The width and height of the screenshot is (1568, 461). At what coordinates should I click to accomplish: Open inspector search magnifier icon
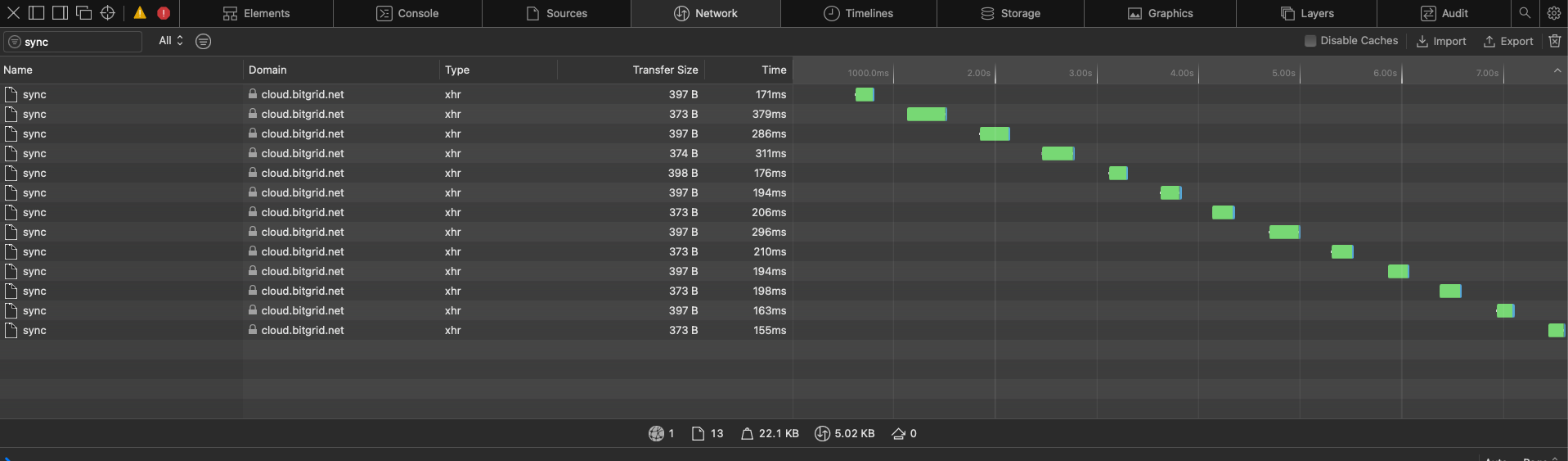coord(1525,13)
